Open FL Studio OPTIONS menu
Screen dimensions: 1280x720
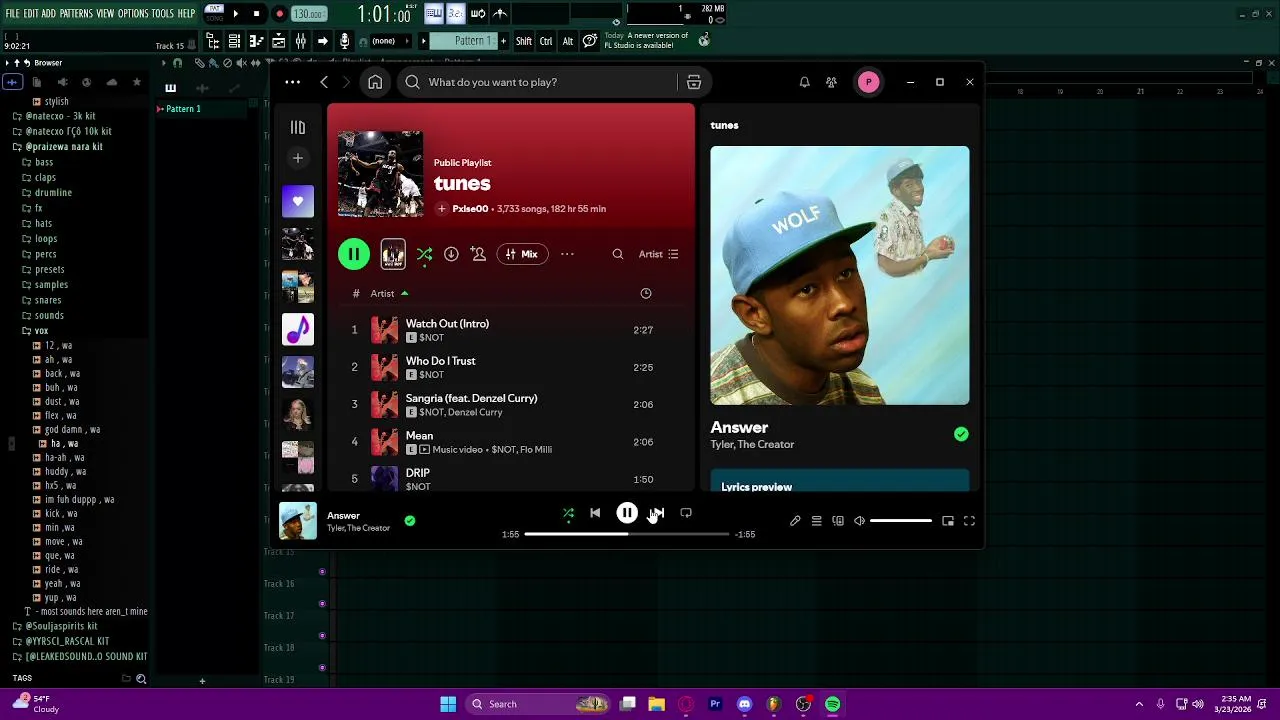click(133, 14)
